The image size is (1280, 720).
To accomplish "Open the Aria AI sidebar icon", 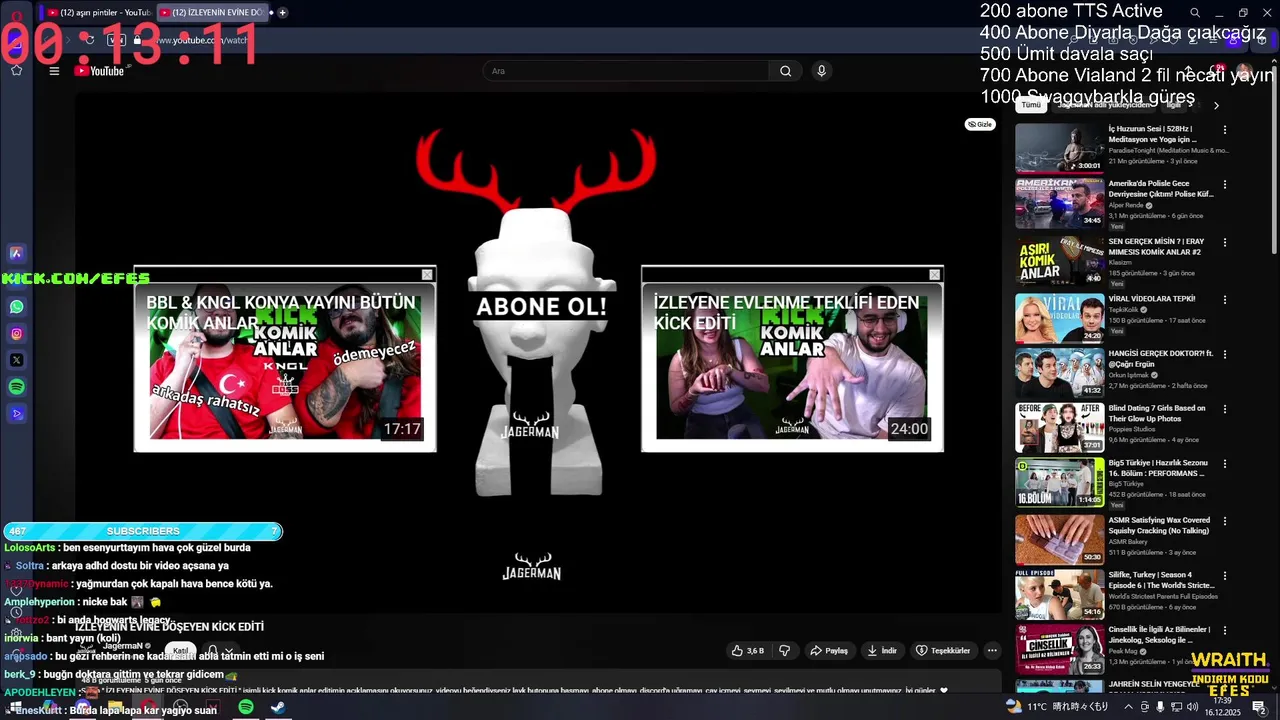I will [x=16, y=253].
